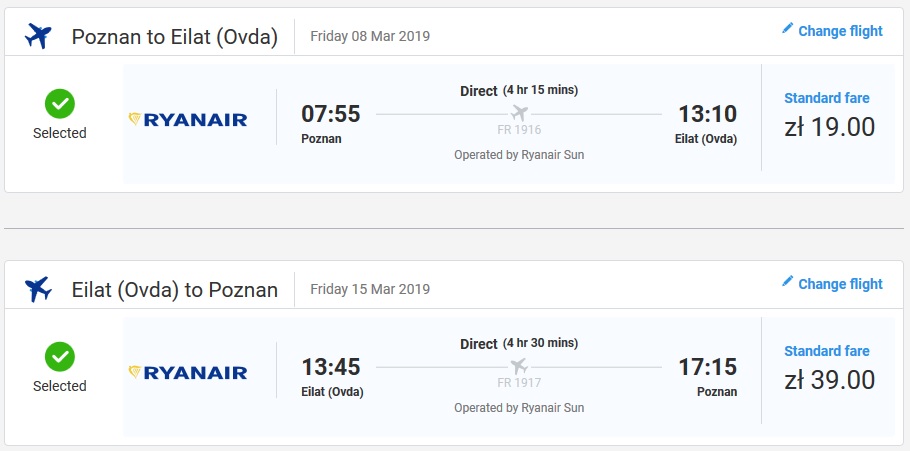This screenshot has height=451, width=910.
Task: Select the Standard fare zł 19.00 price
Action: pos(829,127)
